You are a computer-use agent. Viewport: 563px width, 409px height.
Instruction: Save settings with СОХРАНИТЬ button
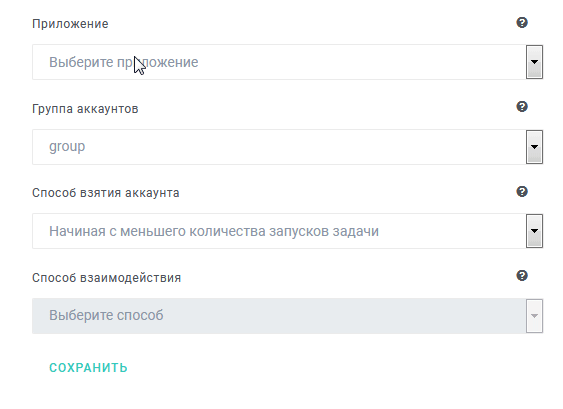coord(88,368)
